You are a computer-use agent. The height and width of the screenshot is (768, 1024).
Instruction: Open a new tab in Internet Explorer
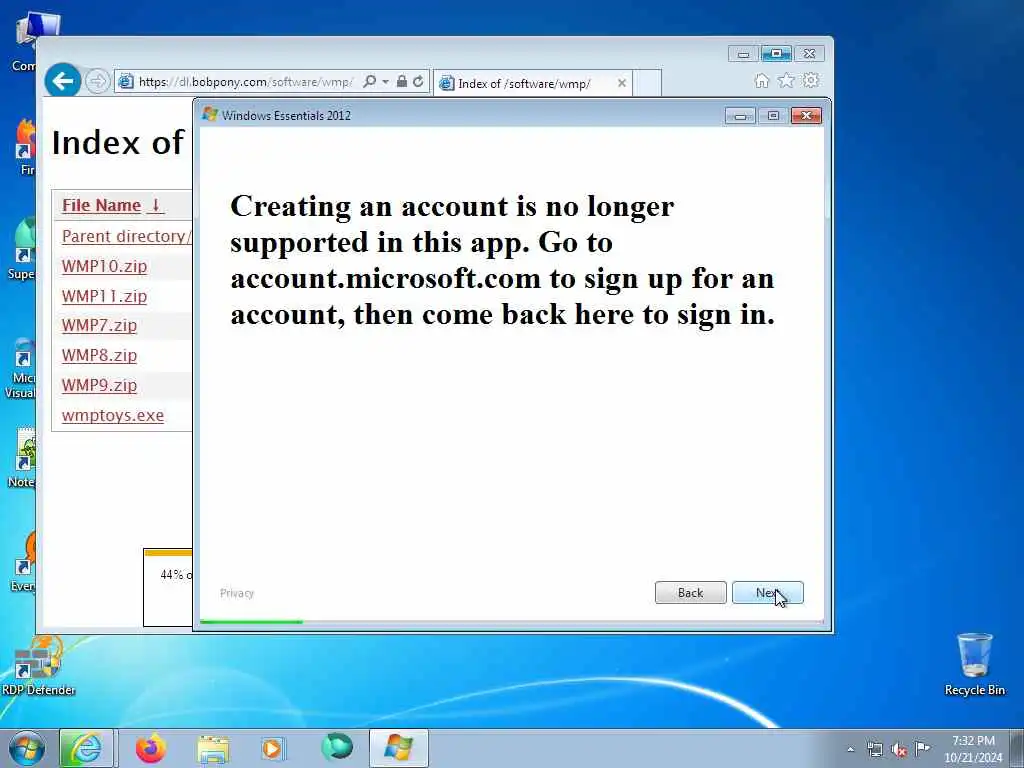click(x=647, y=84)
